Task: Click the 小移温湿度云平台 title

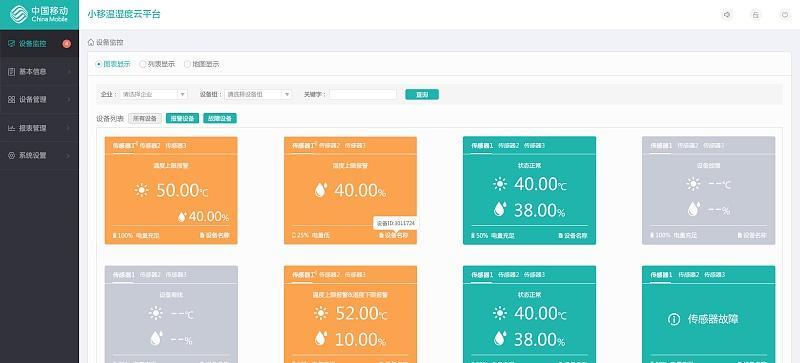Action: [x=124, y=14]
